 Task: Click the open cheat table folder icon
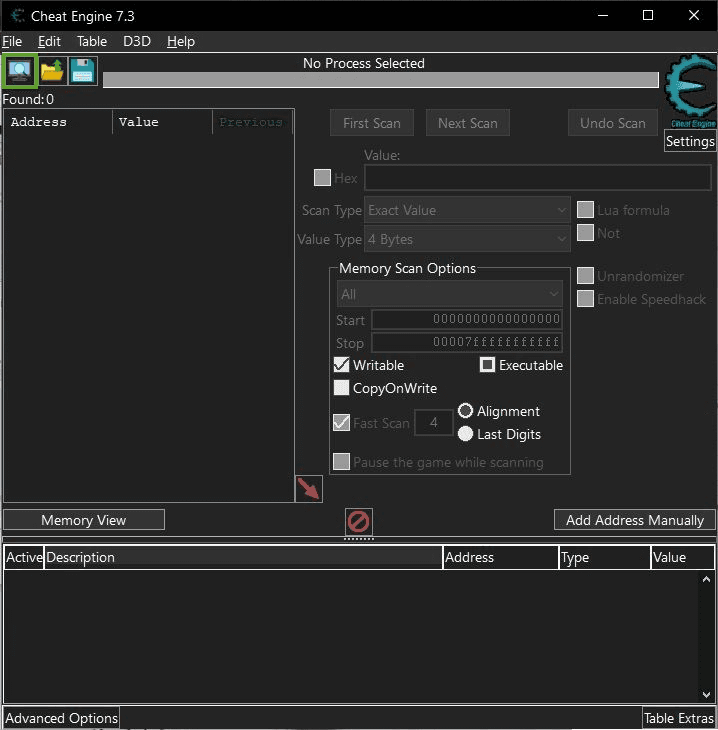click(x=52, y=71)
